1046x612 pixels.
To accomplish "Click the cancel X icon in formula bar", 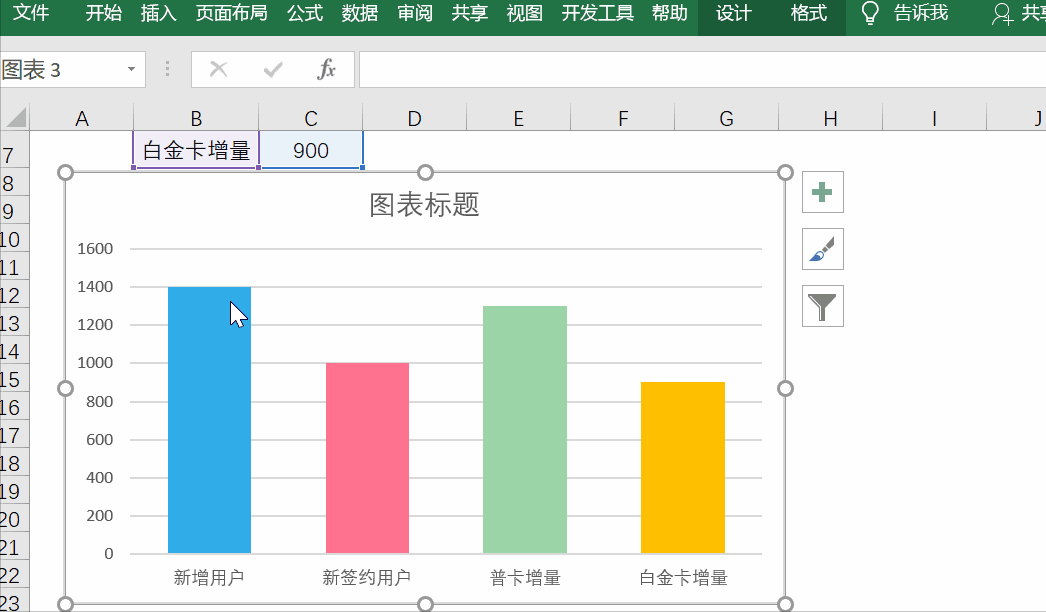I will pos(217,70).
